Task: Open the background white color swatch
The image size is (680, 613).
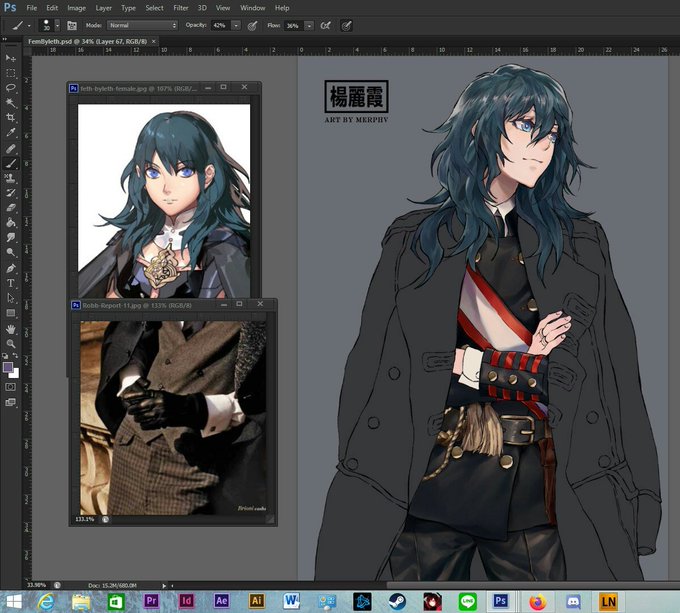Action: pyautogui.click(x=15, y=374)
